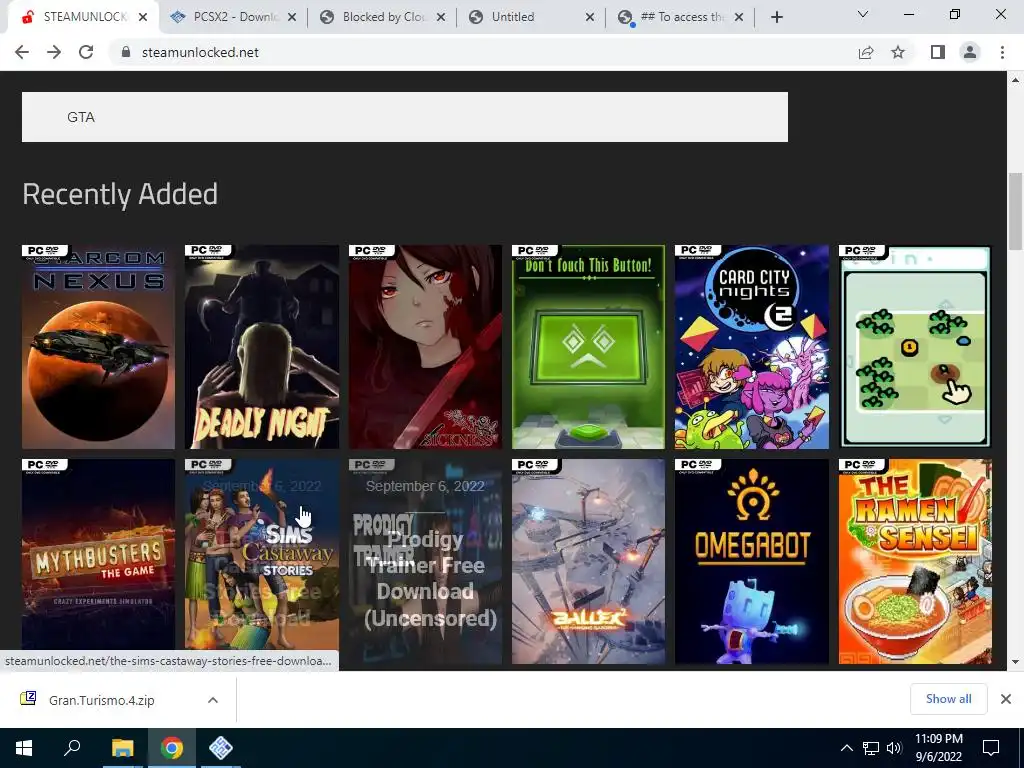This screenshot has width=1024, height=768.
Task: Click the address bar padlock icon
Action: coord(126,52)
